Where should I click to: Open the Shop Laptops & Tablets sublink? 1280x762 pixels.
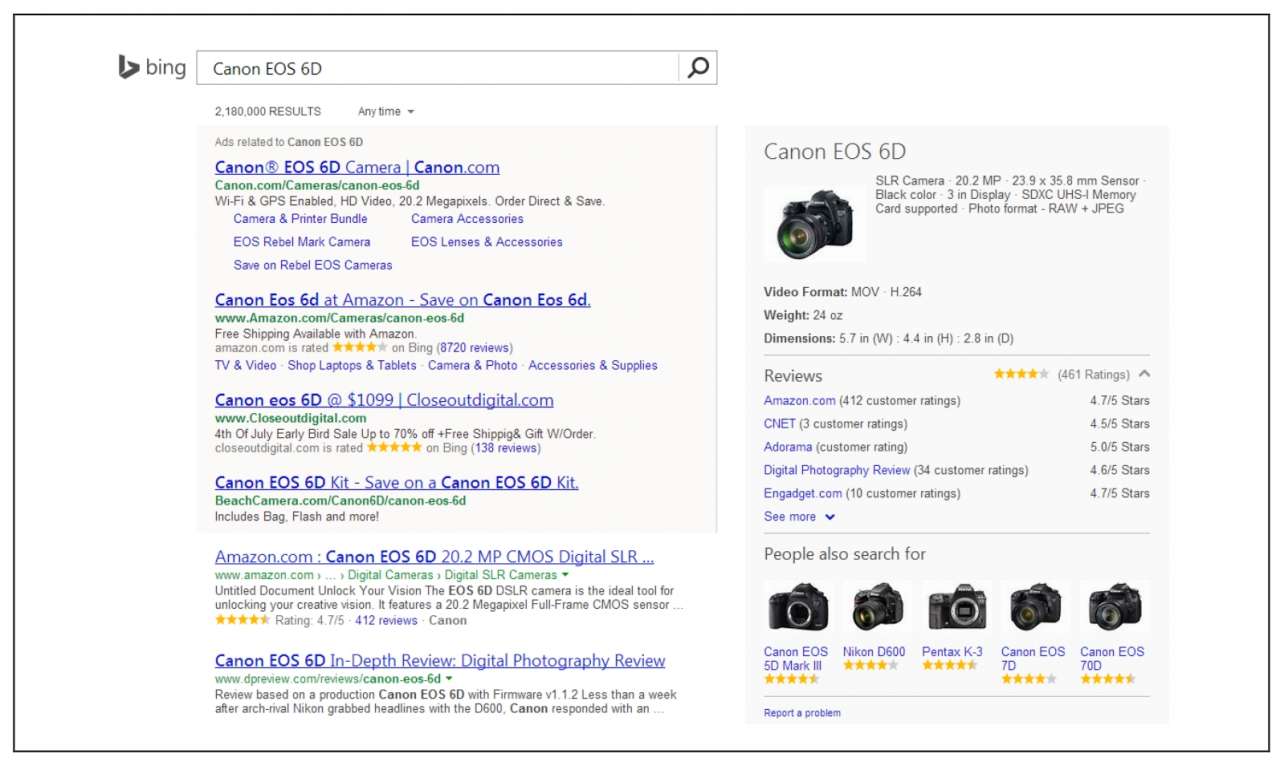[x=352, y=366]
